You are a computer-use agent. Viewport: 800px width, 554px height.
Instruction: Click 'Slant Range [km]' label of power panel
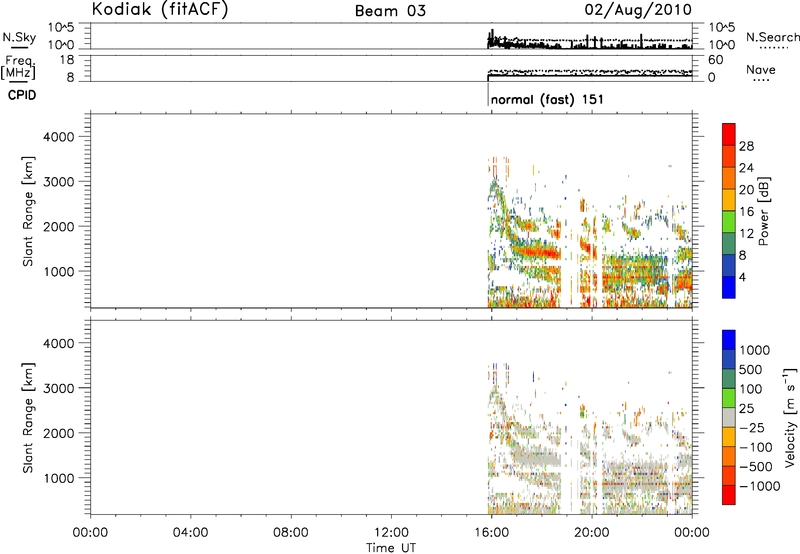[x=29, y=211]
